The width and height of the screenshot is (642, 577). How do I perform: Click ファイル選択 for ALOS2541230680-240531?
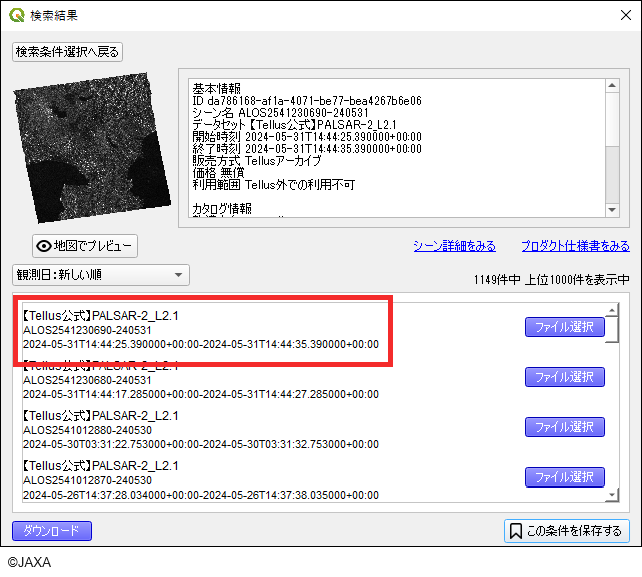click(565, 377)
